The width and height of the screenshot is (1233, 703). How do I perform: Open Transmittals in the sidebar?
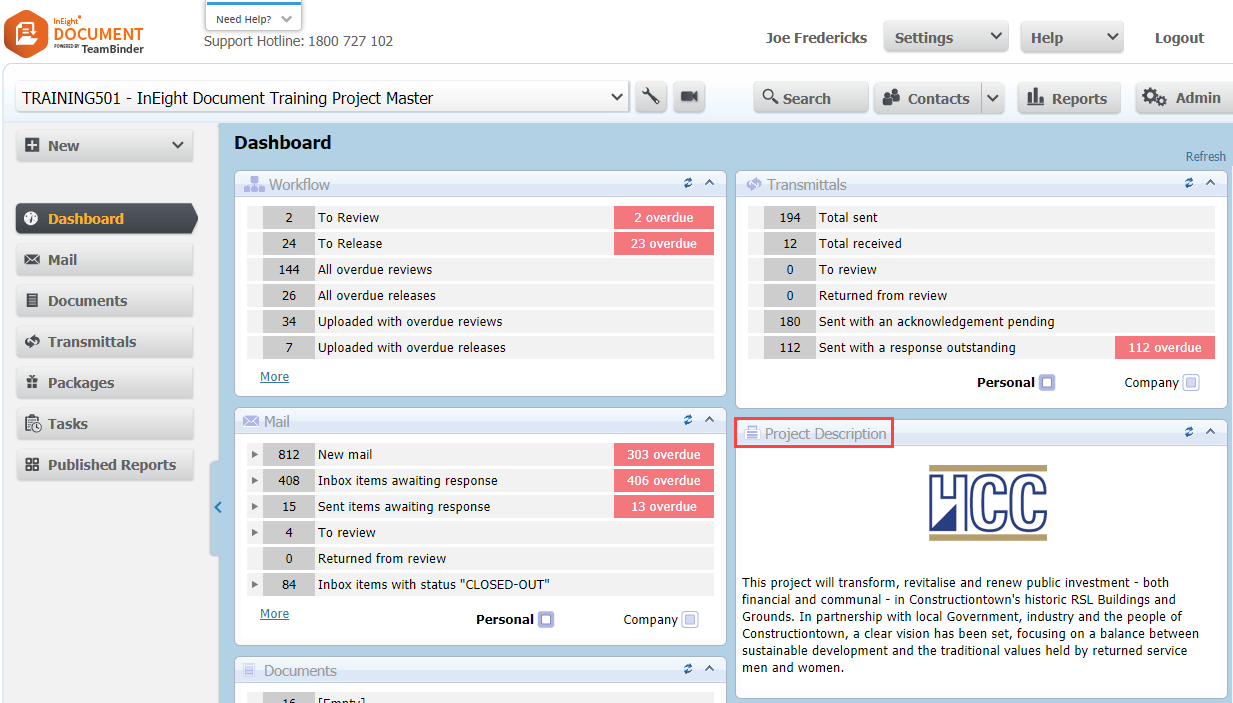(x=104, y=341)
